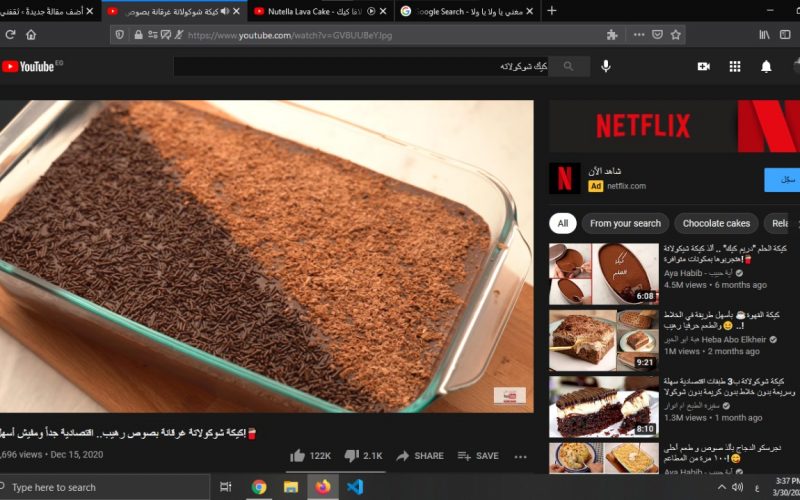
Task: Open YouTube notifications bell
Action: tap(766, 66)
